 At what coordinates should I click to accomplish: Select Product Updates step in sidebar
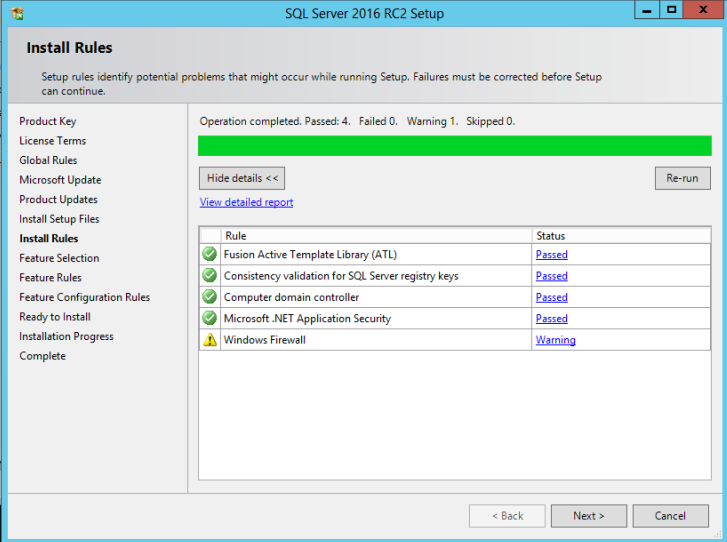click(x=58, y=199)
